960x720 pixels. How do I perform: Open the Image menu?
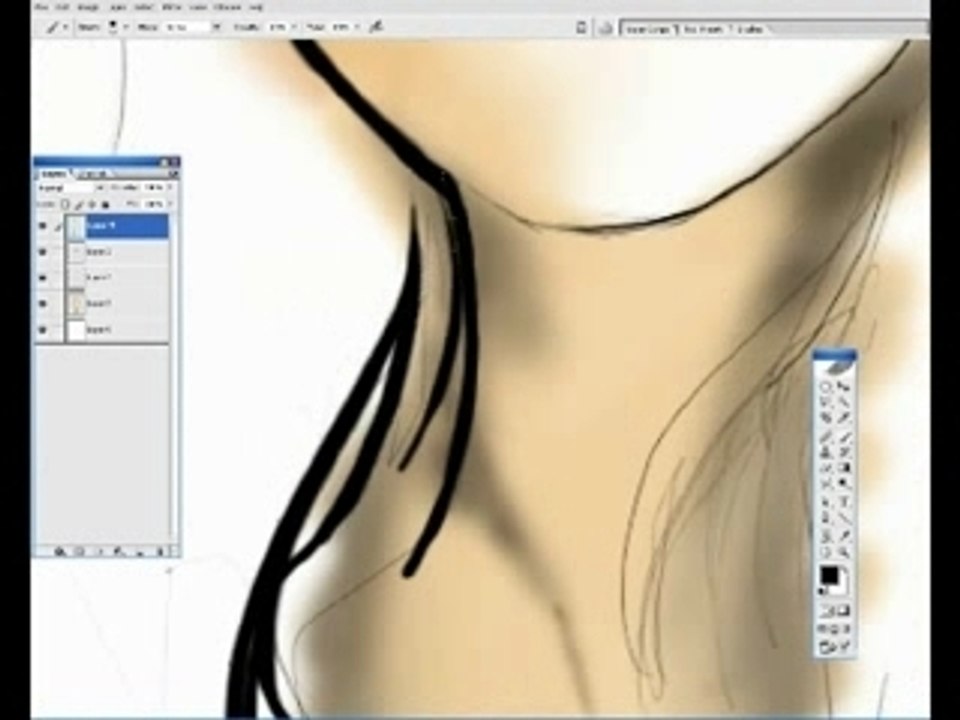point(89,7)
